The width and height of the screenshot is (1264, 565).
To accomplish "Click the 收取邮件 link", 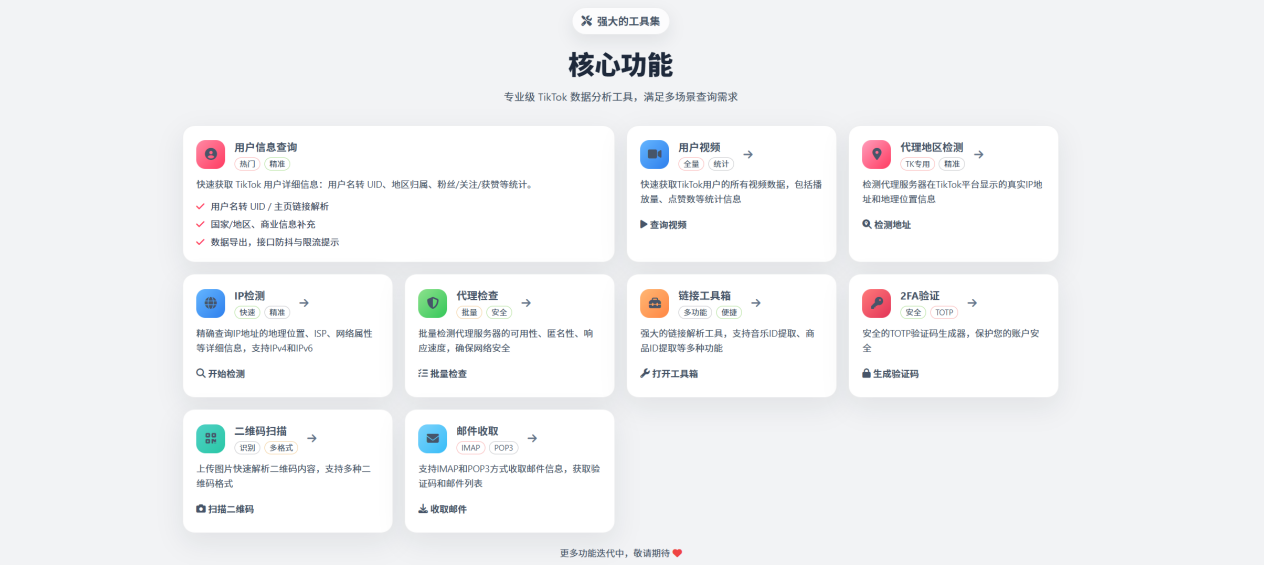I will (x=442, y=509).
